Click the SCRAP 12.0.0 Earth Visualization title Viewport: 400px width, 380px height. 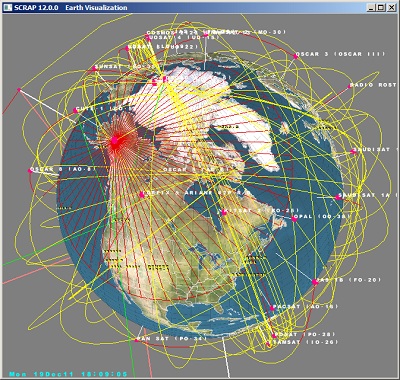pyautogui.click(x=71, y=7)
